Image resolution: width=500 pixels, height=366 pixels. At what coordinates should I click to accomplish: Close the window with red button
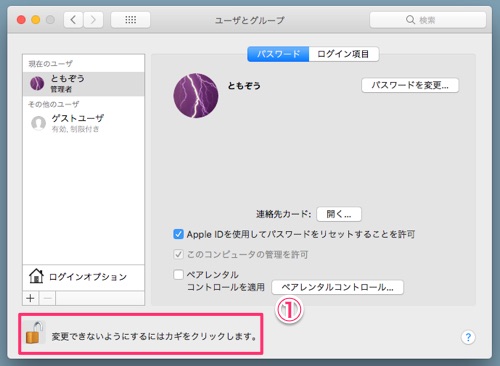21,20
